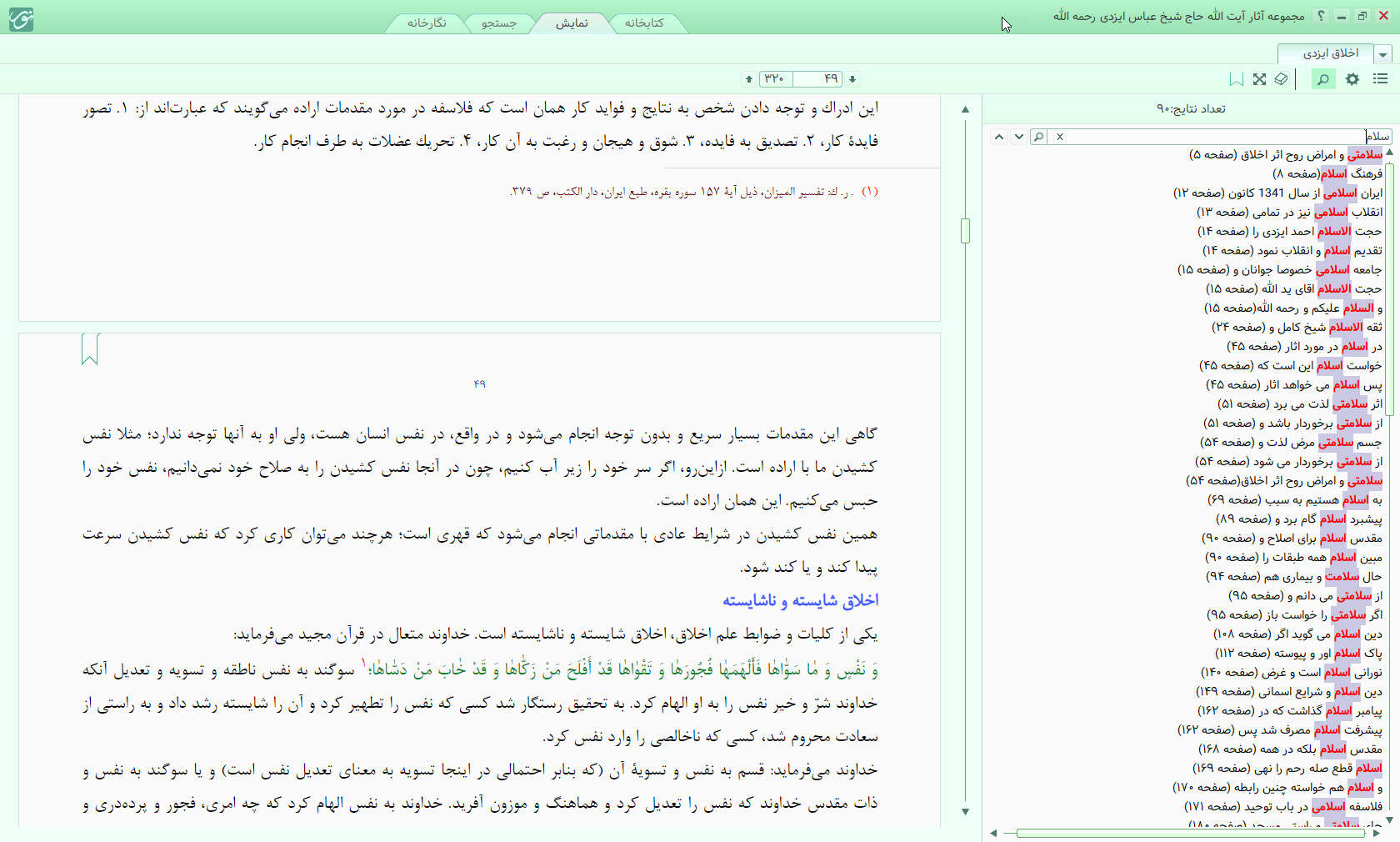Toggle the bookmark on page ۴۹
This screenshot has width=1400, height=842.
click(x=90, y=349)
